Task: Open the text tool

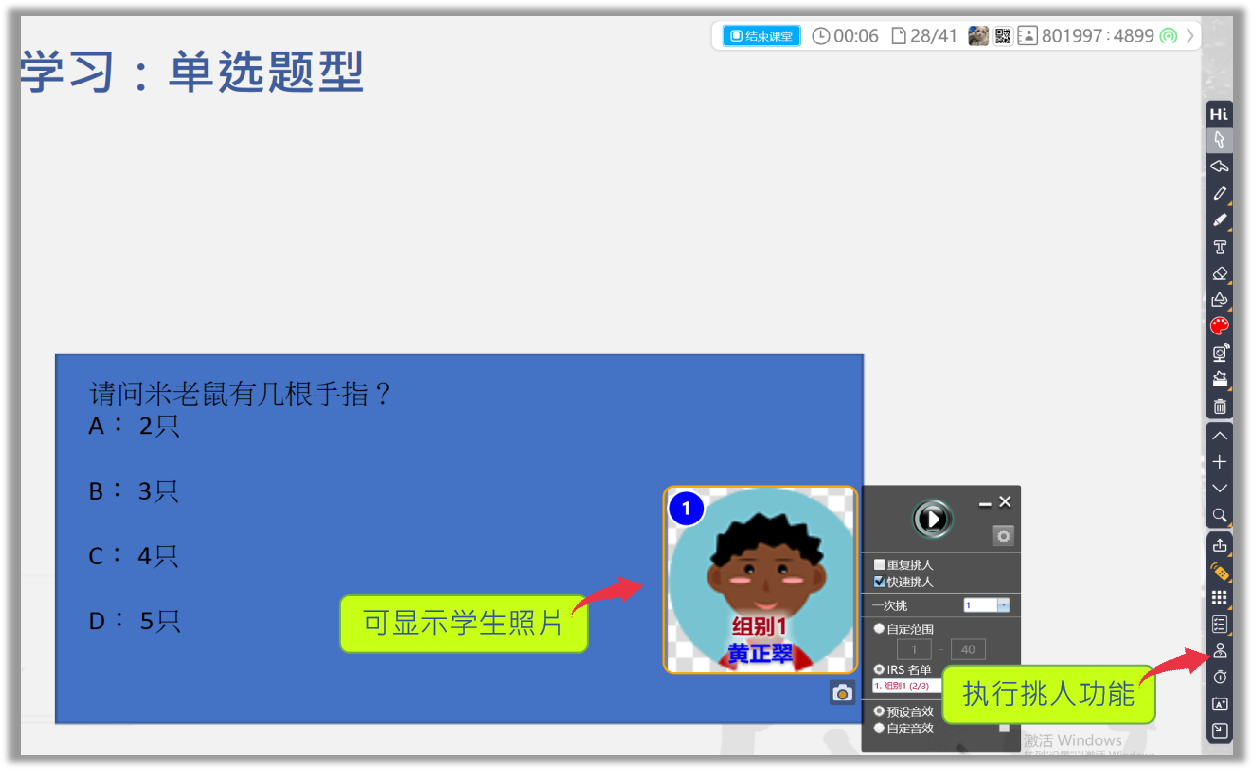Action: point(1219,247)
